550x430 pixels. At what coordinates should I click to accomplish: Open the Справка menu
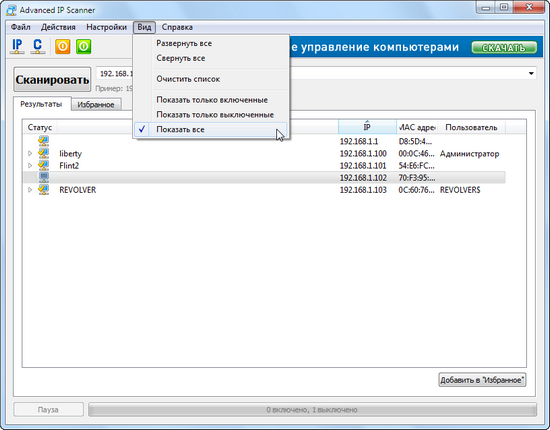177,27
